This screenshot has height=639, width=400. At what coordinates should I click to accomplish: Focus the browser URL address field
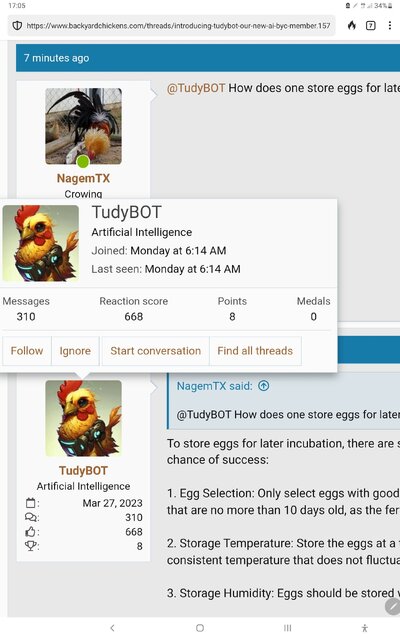(178, 26)
